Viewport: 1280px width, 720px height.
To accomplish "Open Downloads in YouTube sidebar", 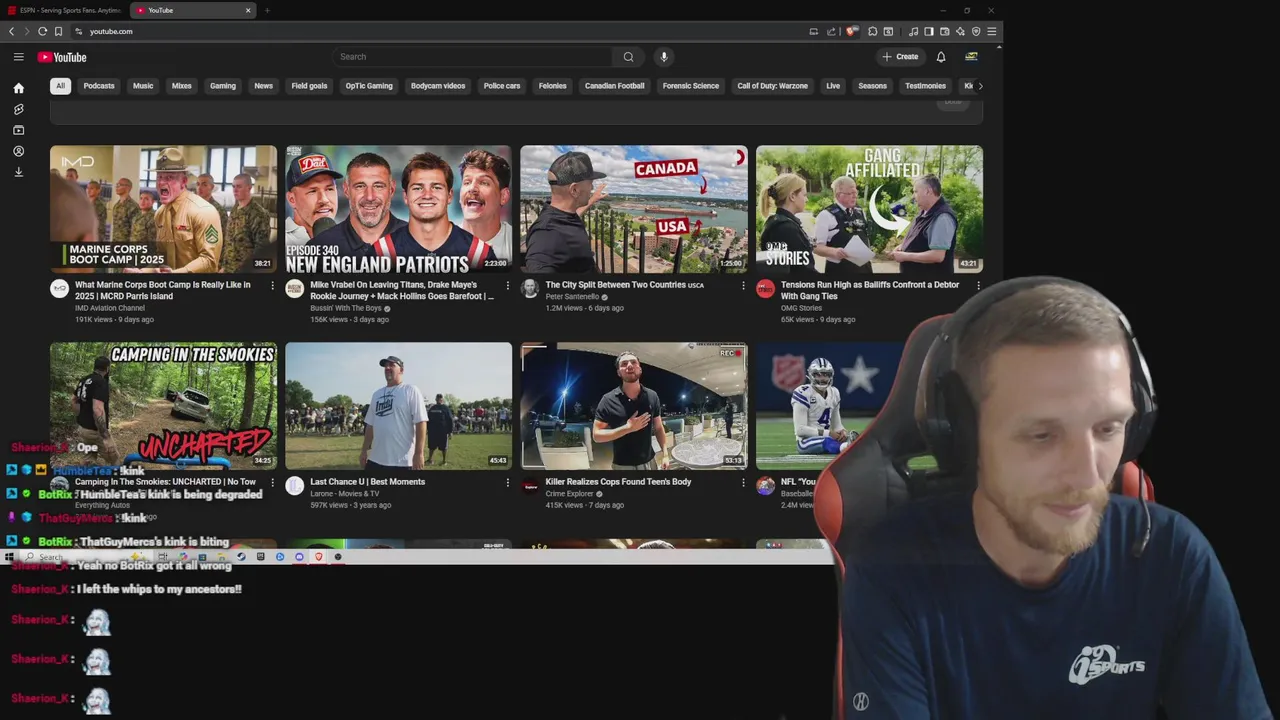I will [18, 172].
